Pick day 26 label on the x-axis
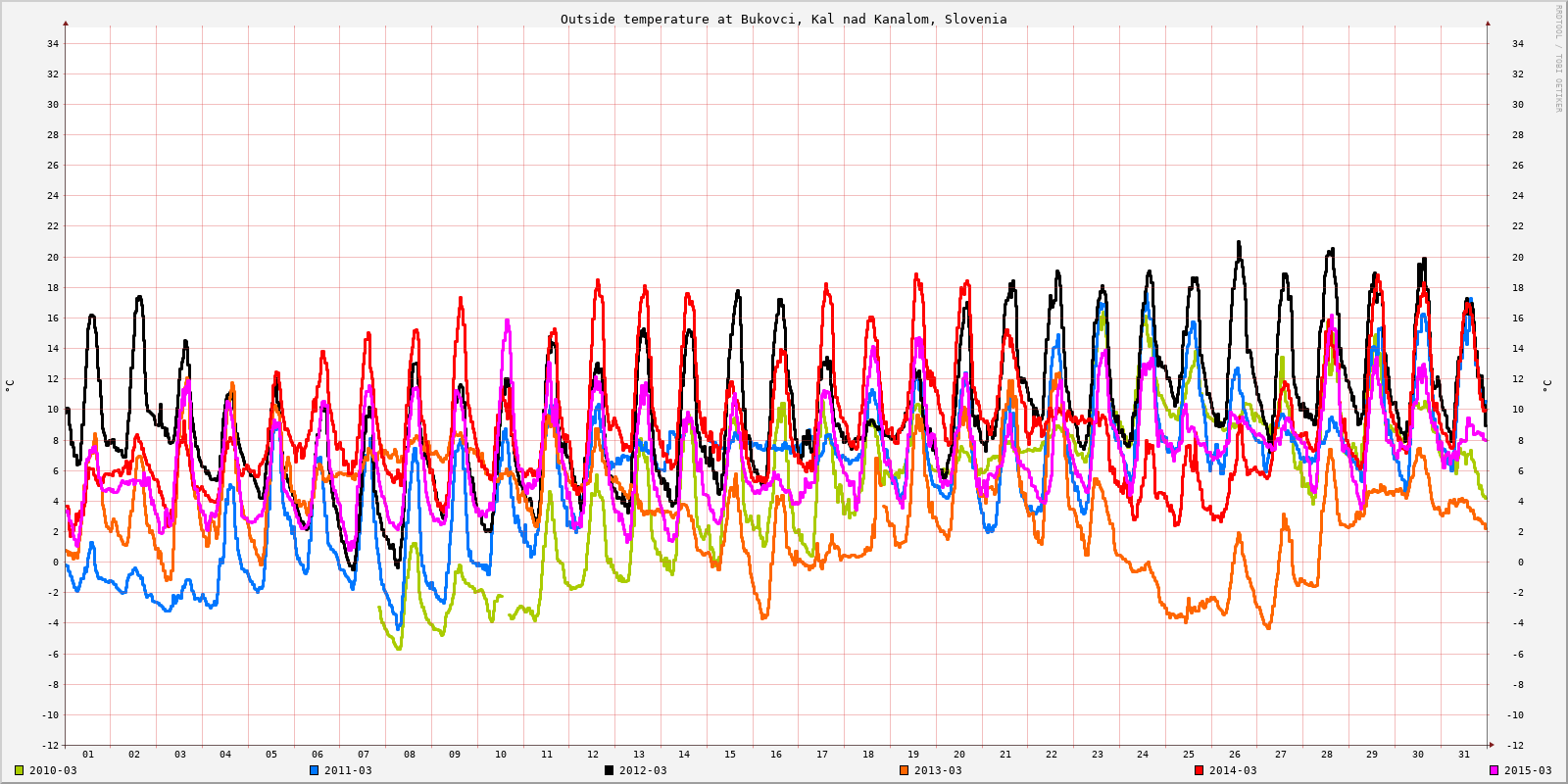 tap(1235, 755)
